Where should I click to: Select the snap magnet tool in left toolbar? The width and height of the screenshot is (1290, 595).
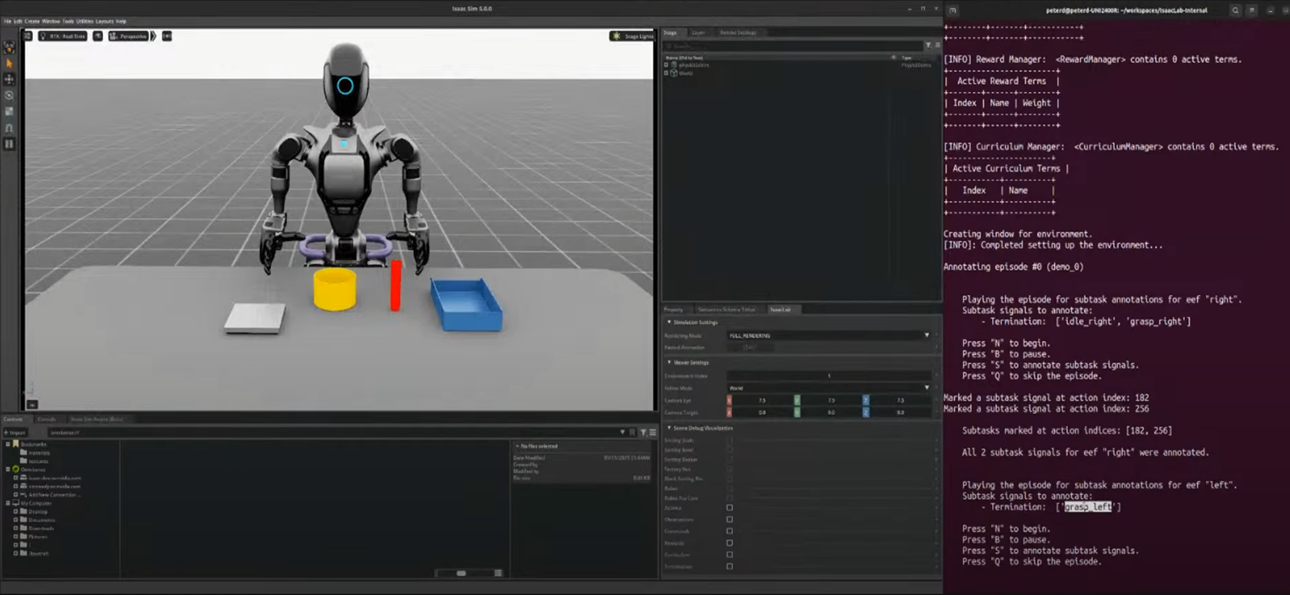pos(10,128)
